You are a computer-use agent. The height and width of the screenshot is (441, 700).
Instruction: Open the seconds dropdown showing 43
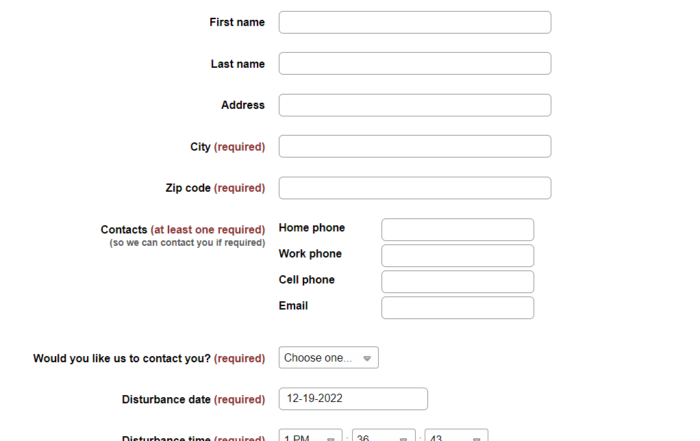click(456, 437)
